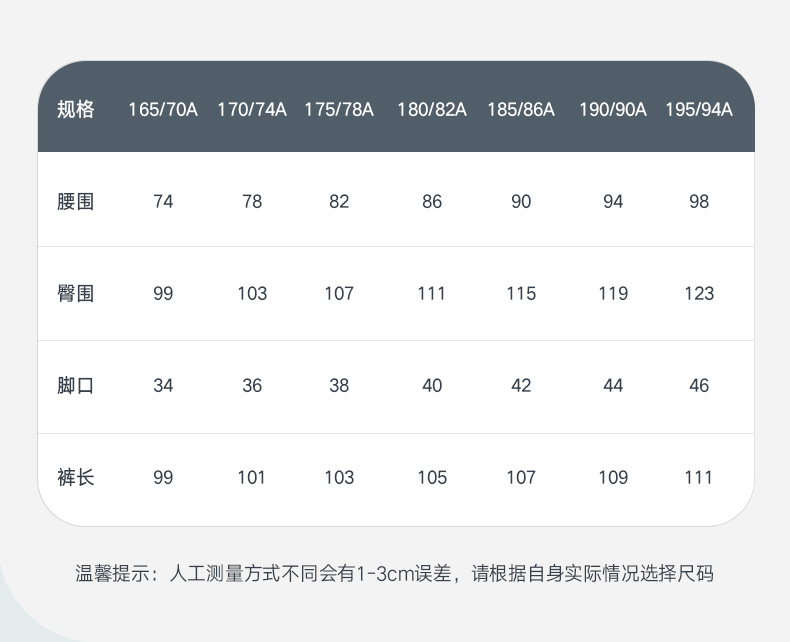Select the 180/82A size header

432,109
